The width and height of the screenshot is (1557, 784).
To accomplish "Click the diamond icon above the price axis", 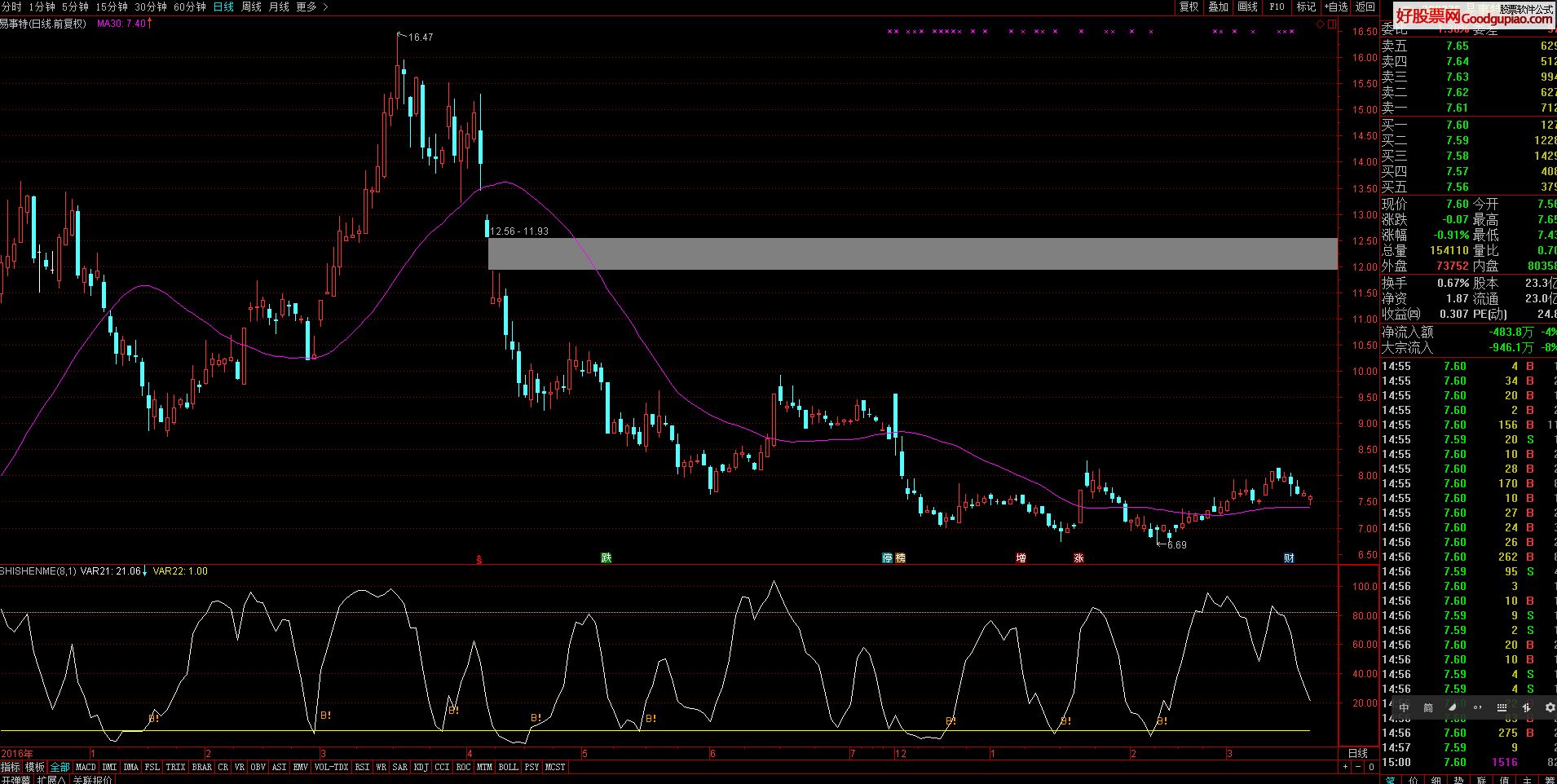I will tap(1321, 24).
